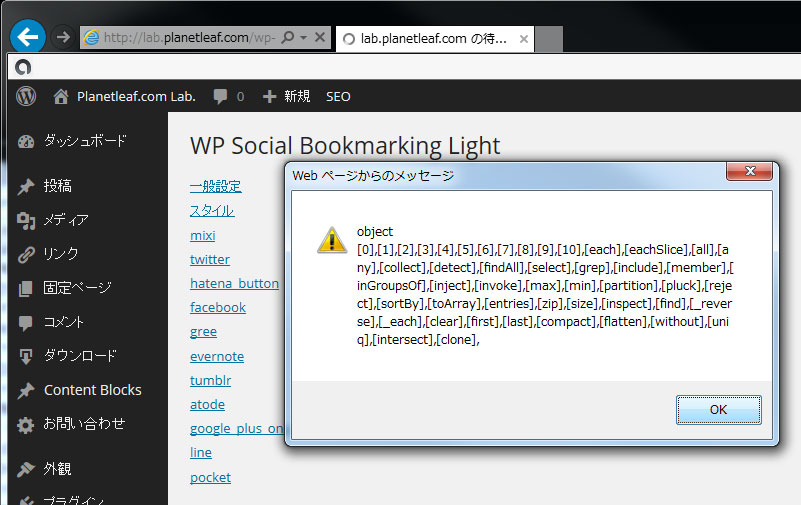Open the Content Blocks sidebar menu
Image resolution: width=801 pixels, height=505 pixels.
tap(92, 390)
